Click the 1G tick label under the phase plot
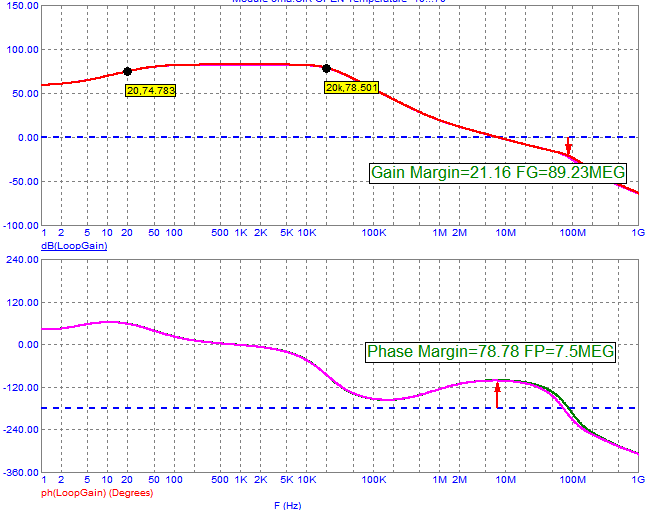Viewport: 662px width, 510px height. click(x=638, y=480)
